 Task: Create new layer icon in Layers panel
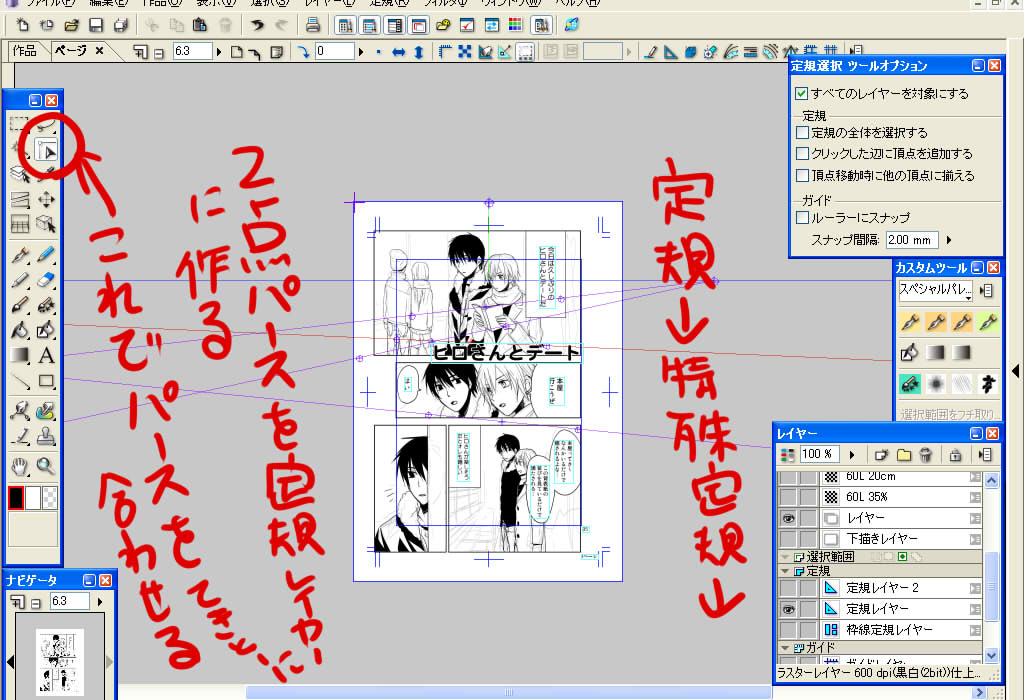(882, 454)
